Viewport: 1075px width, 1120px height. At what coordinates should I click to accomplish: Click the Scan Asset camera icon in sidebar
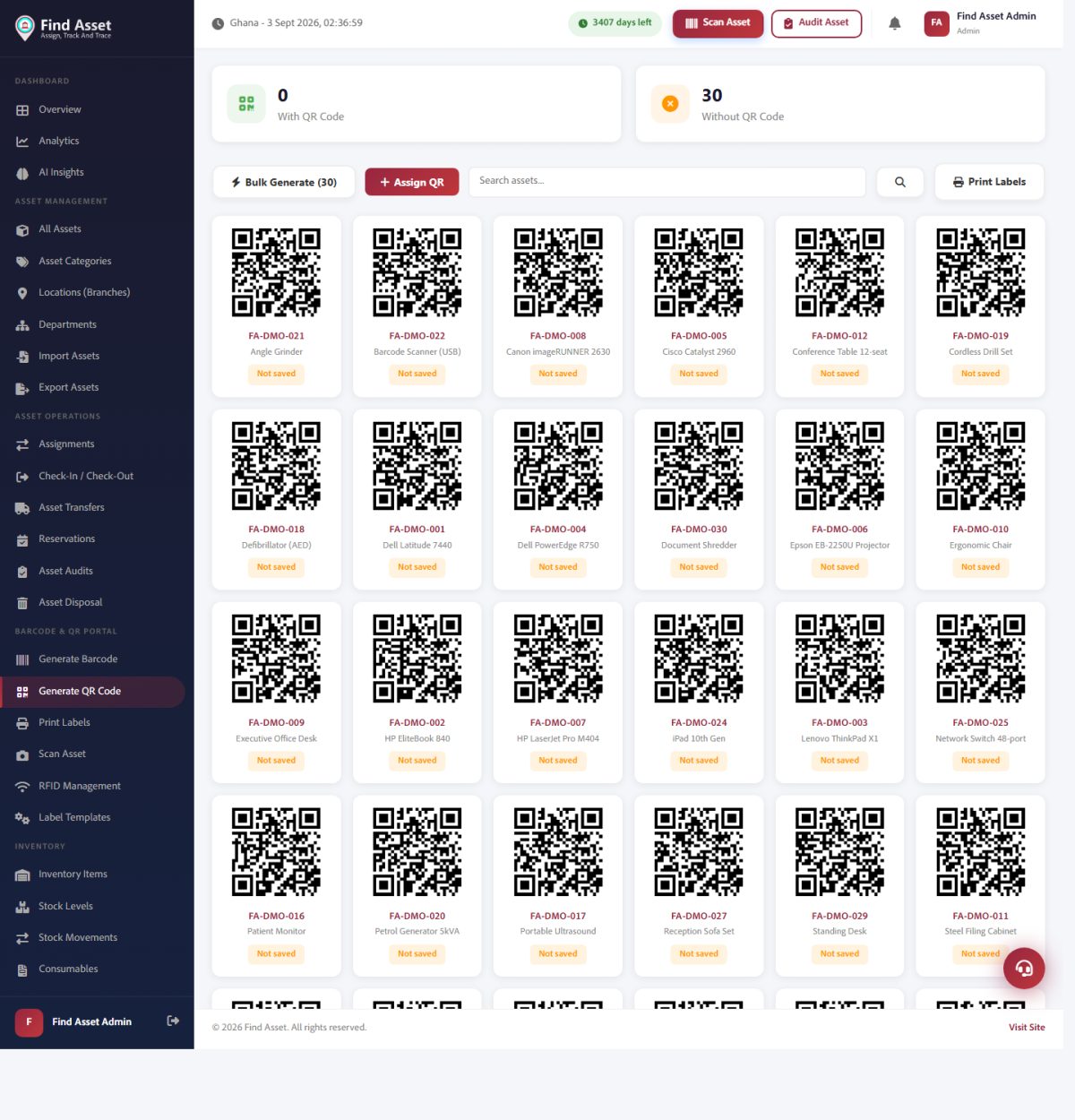pyautogui.click(x=22, y=754)
